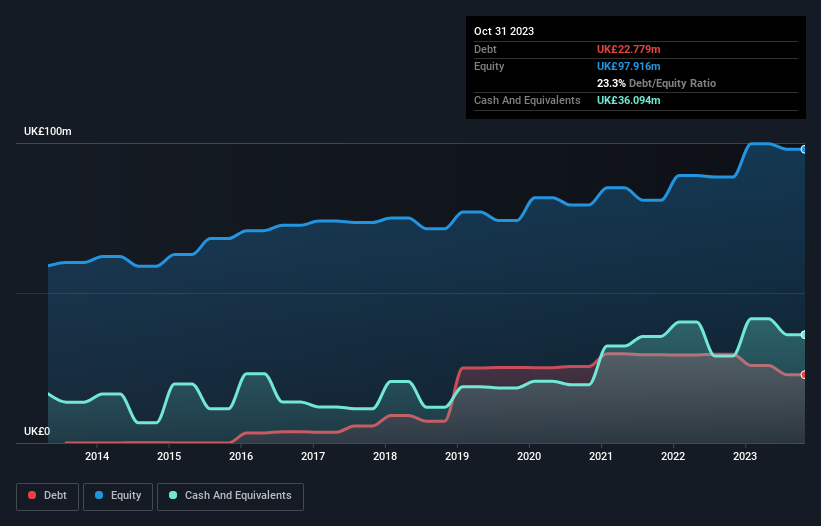Click the Debt row label in tooltip
Screen dimensions: 821x526
(x=485, y=49)
